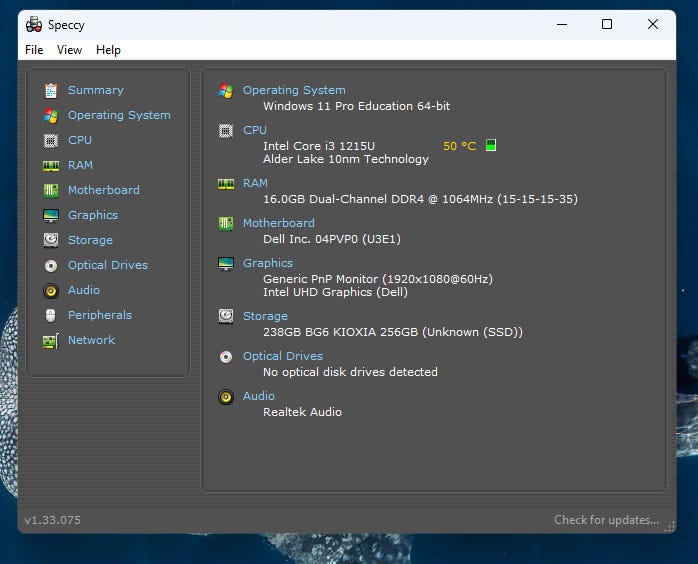Click the Optical Drives disc icon in sidebar

(x=50, y=265)
